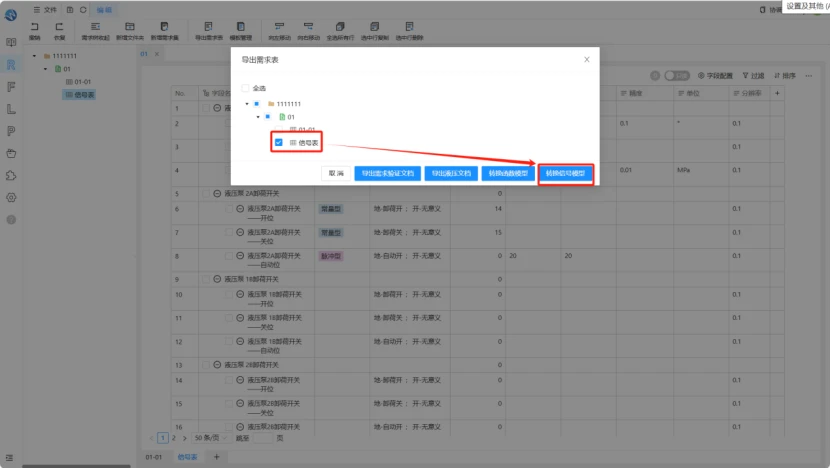Collapse the 1111111 folder in the dialog tree
This screenshot has width=831, height=468.
[247, 104]
